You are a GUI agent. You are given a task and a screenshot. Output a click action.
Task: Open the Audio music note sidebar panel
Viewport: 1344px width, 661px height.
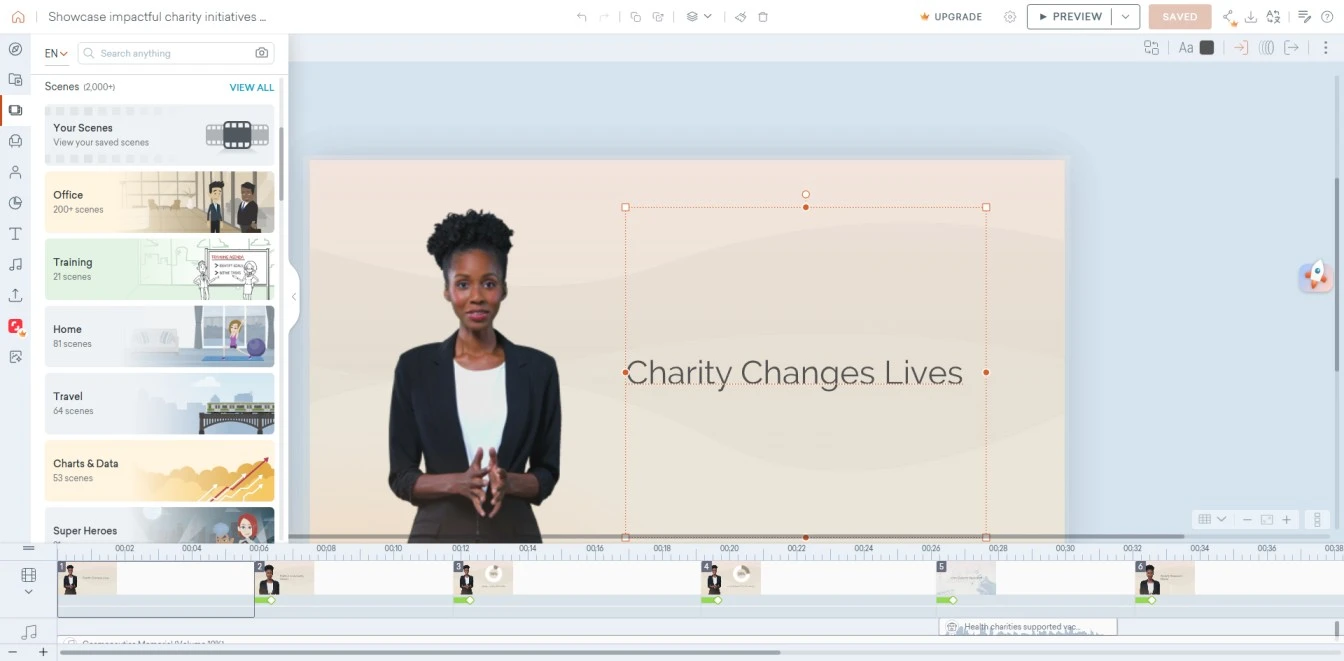click(x=15, y=264)
